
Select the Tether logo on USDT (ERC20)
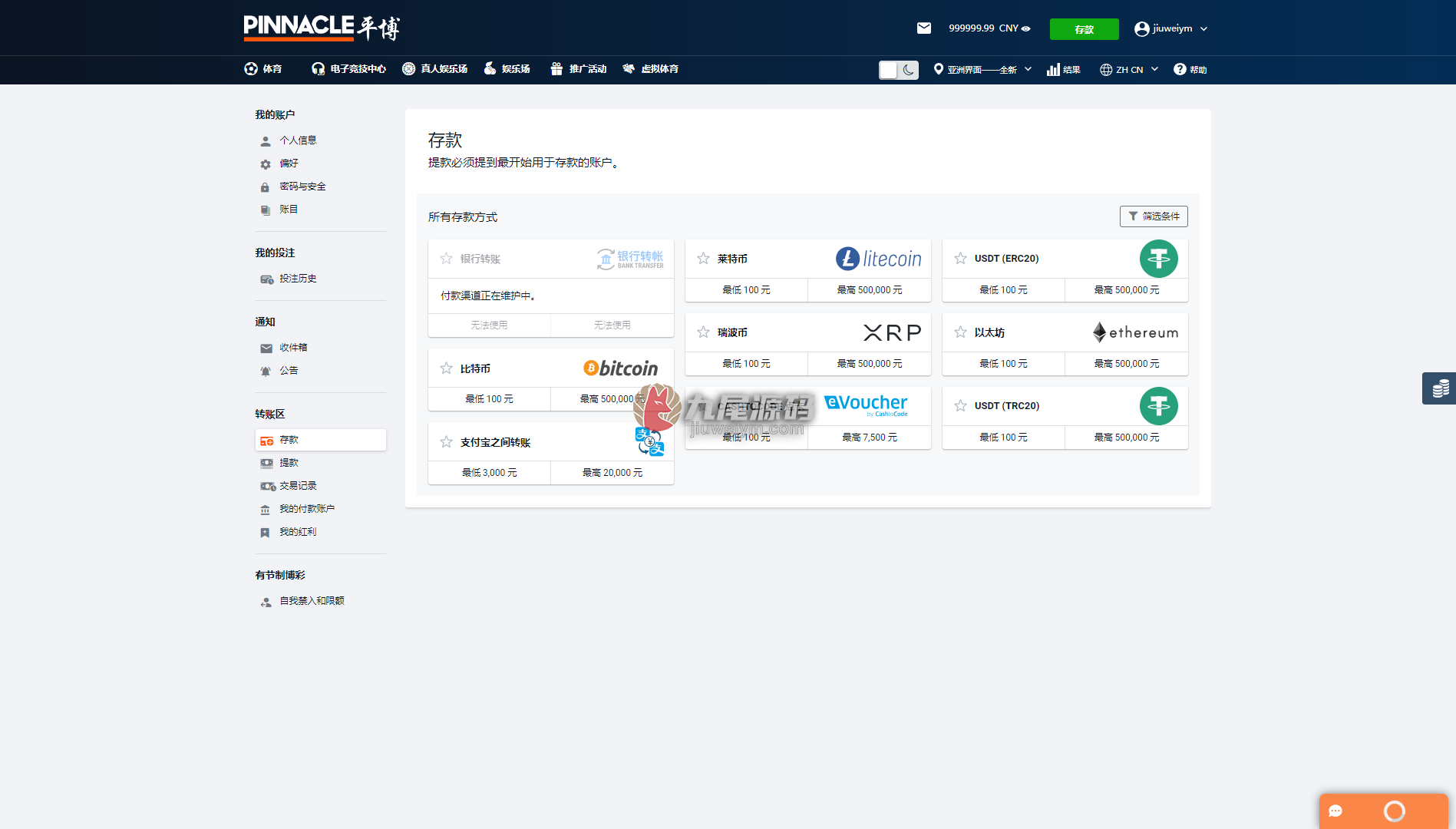[1159, 259]
